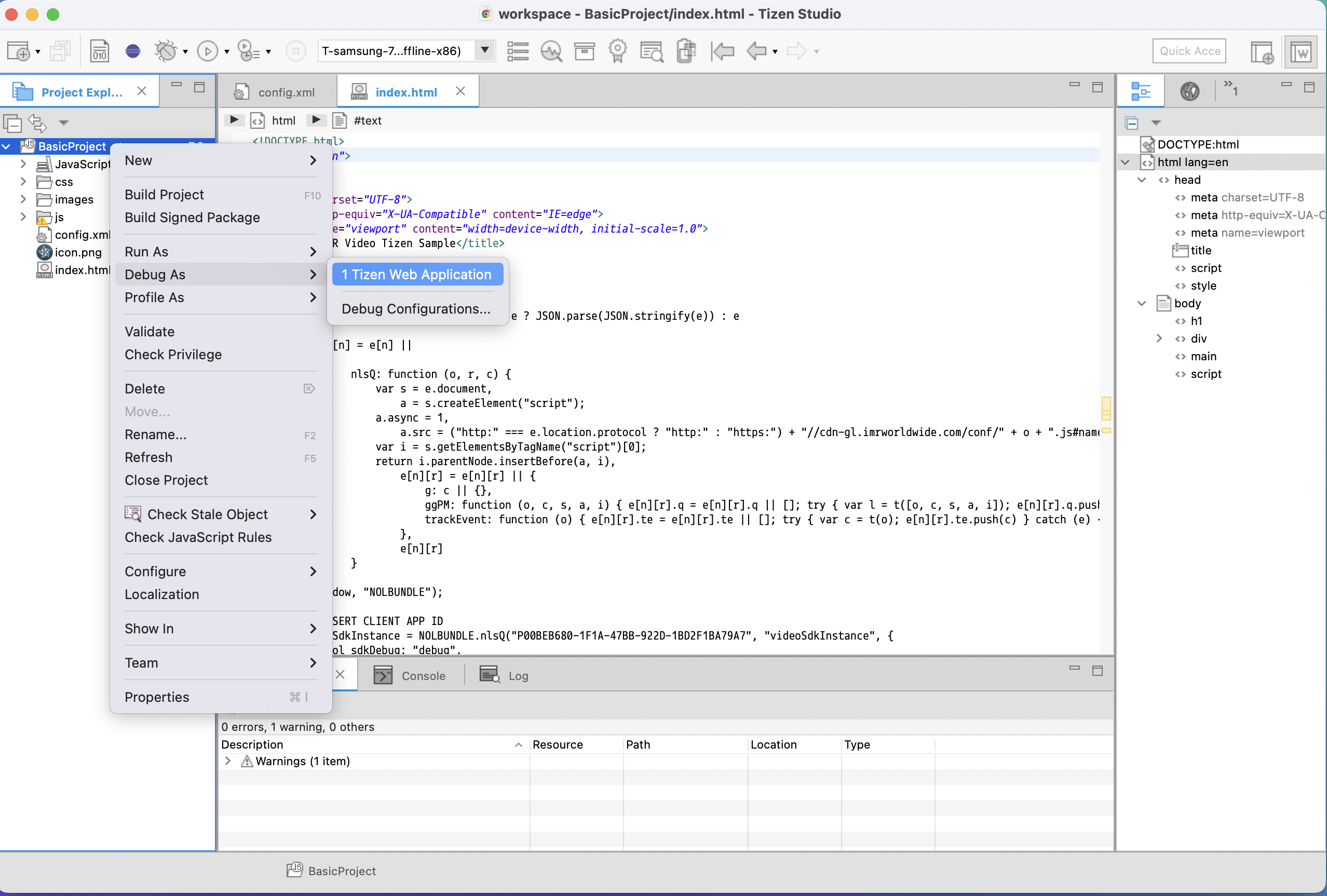Click the Package Manager box icon
The height and width of the screenshot is (896, 1327).
(584, 51)
